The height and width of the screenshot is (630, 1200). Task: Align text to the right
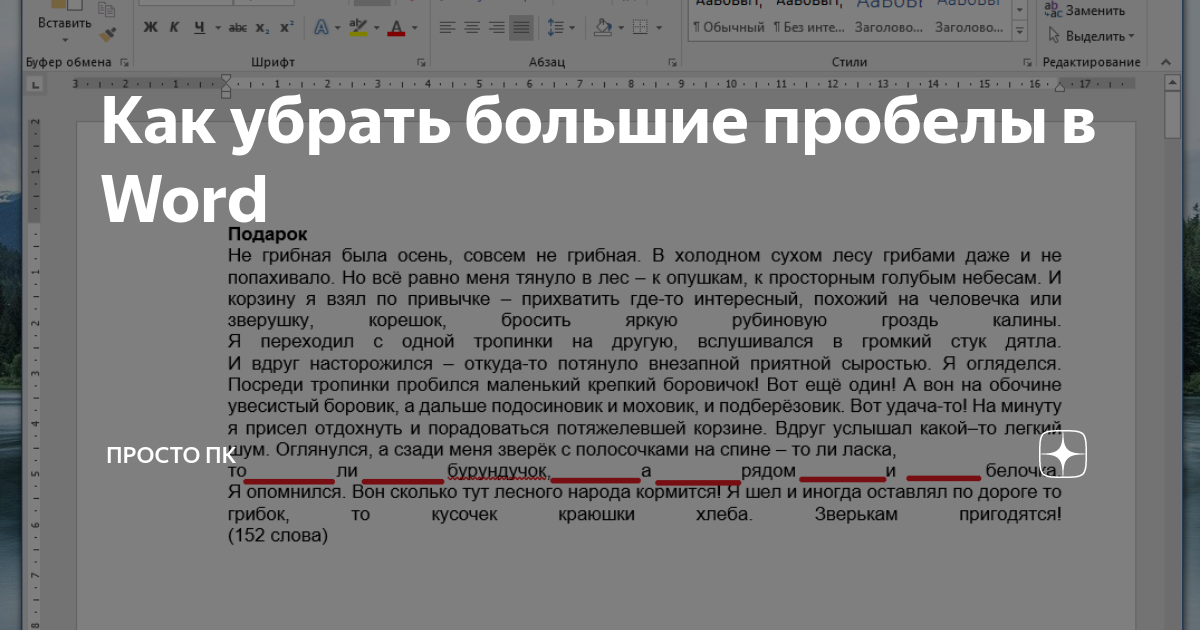pyautogui.click(x=496, y=27)
